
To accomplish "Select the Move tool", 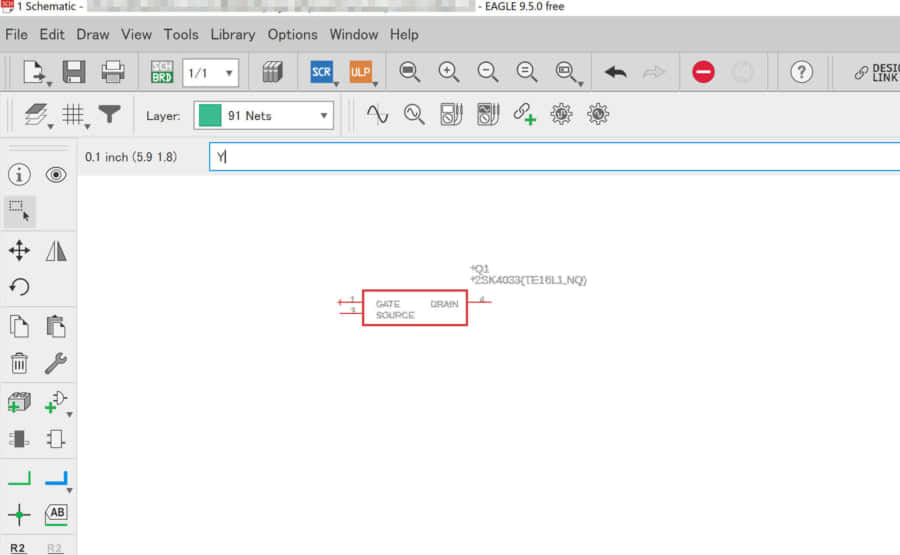I will [x=19, y=251].
